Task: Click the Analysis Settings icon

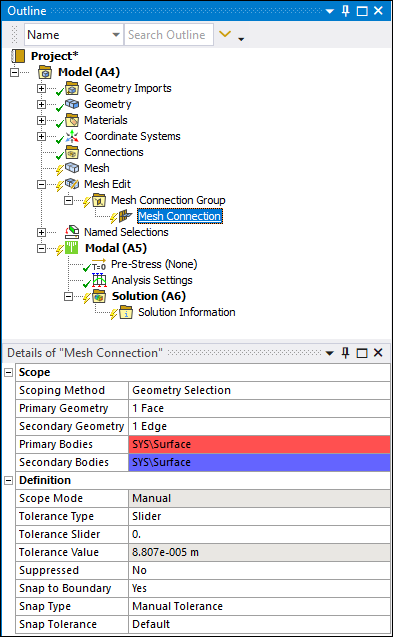Action: pyautogui.click(x=99, y=280)
